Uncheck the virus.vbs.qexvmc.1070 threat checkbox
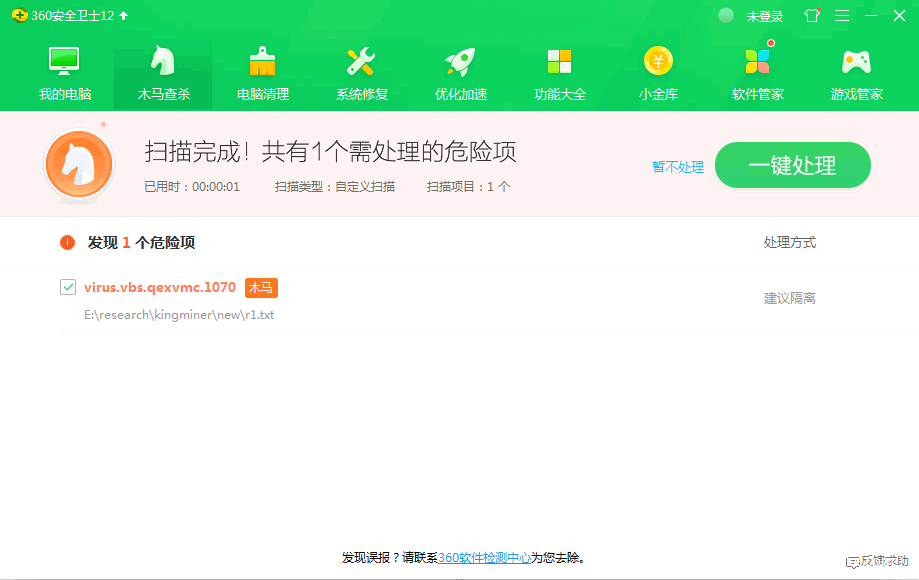919x580 pixels. pyautogui.click(x=68, y=287)
